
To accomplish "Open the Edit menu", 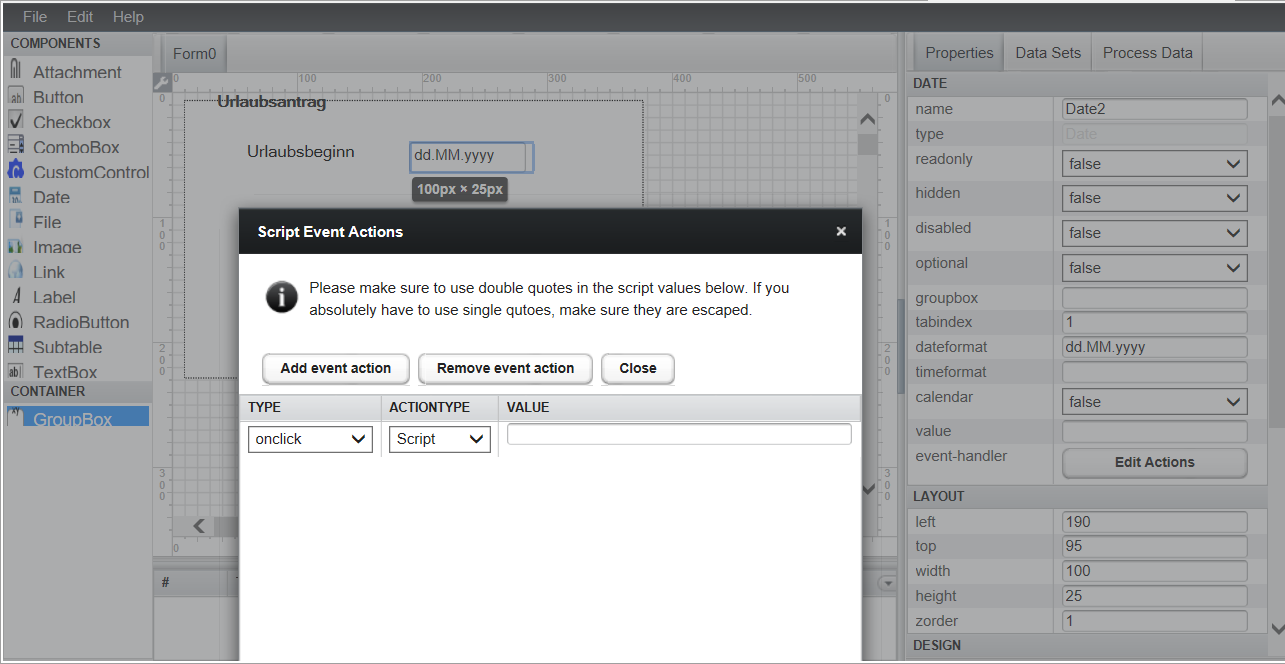I will tap(80, 17).
